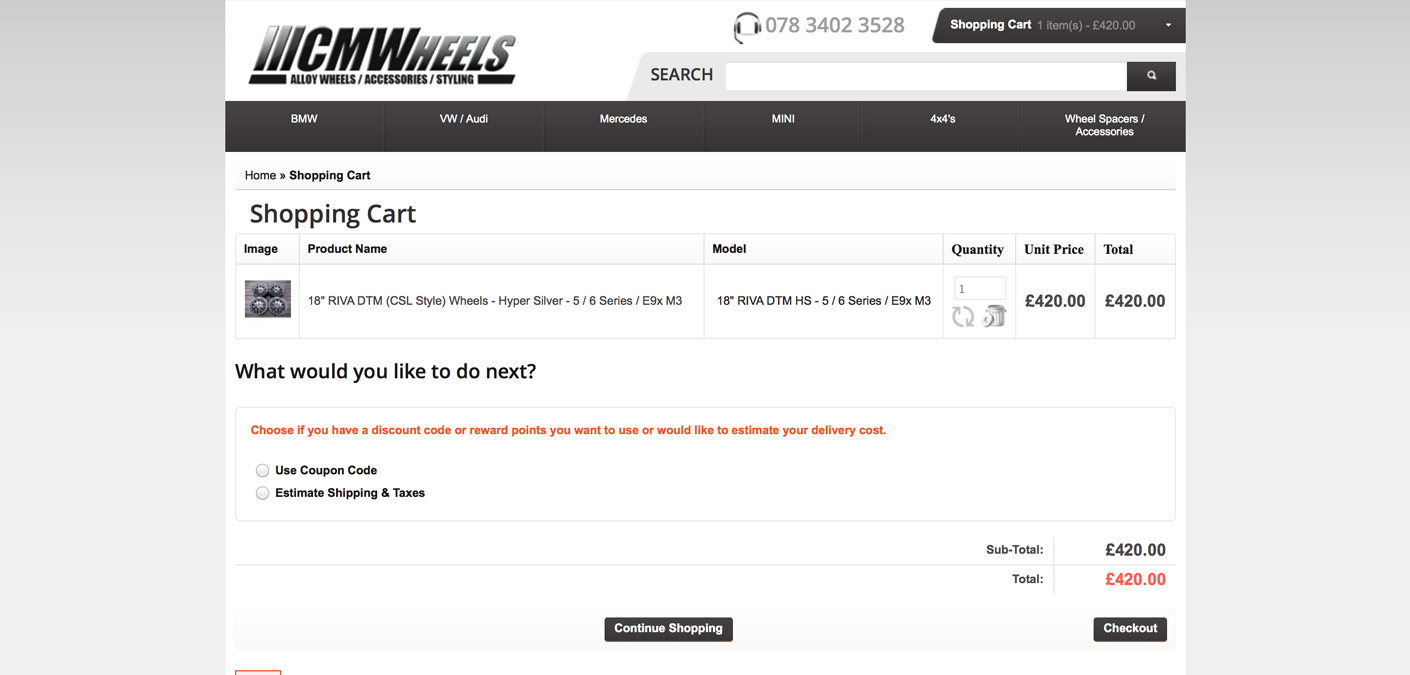This screenshot has width=1410, height=675.
Task: Click the headset phone icon
Action: (x=746, y=27)
